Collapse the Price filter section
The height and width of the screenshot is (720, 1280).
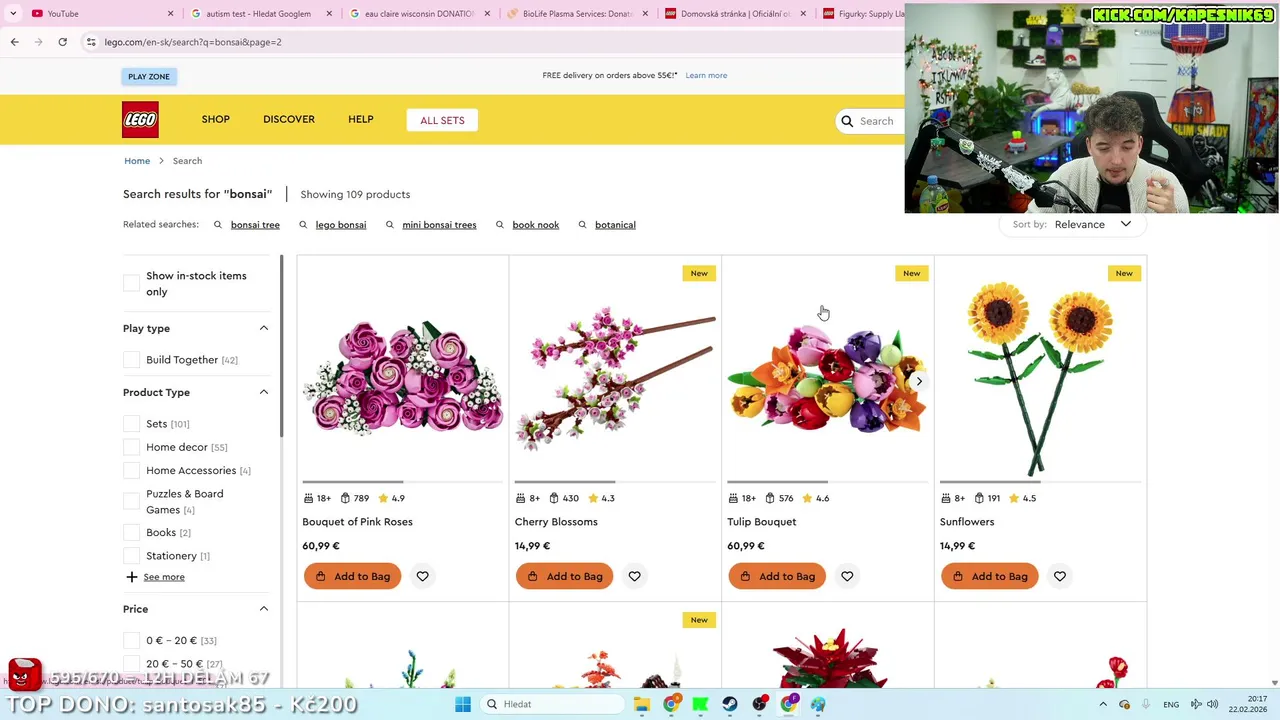[264, 609]
